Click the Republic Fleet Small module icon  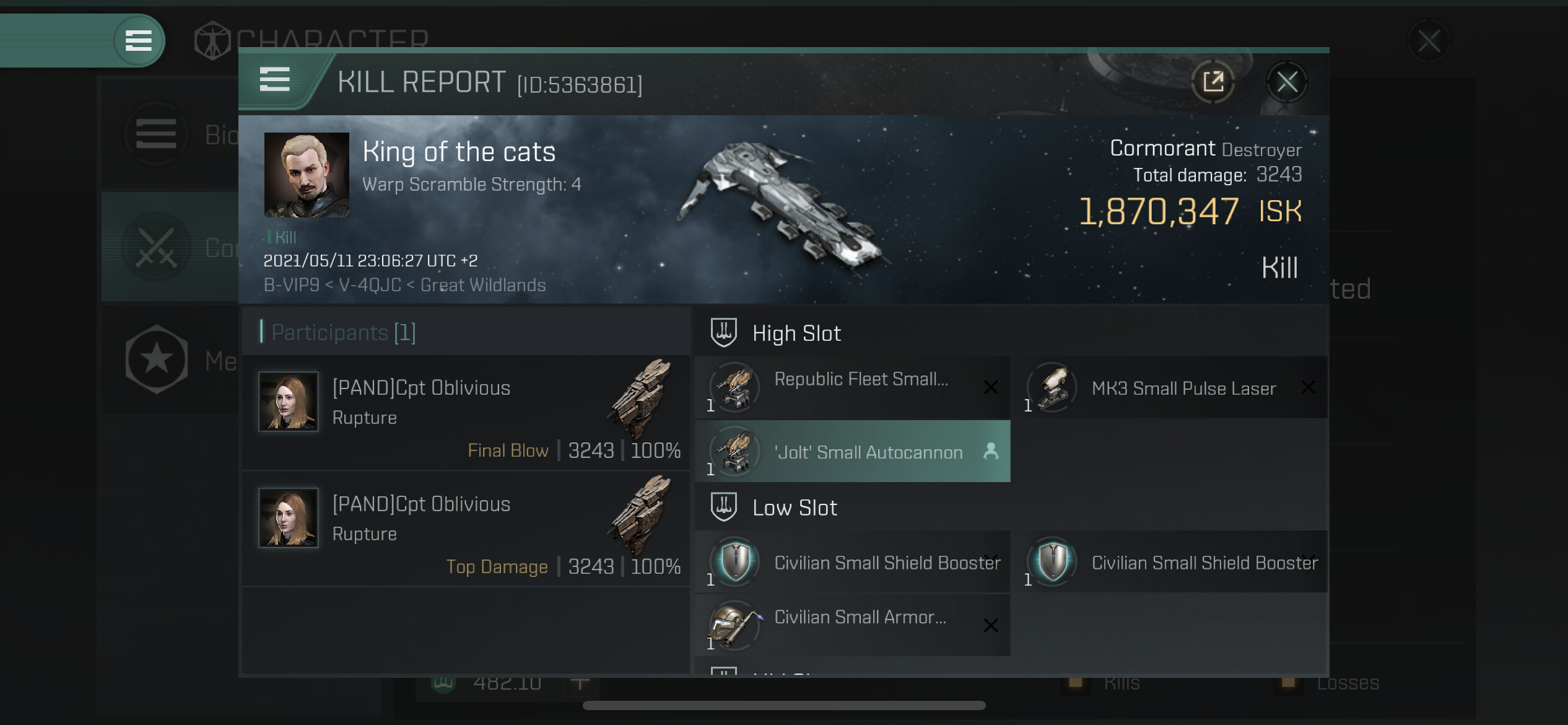point(734,387)
